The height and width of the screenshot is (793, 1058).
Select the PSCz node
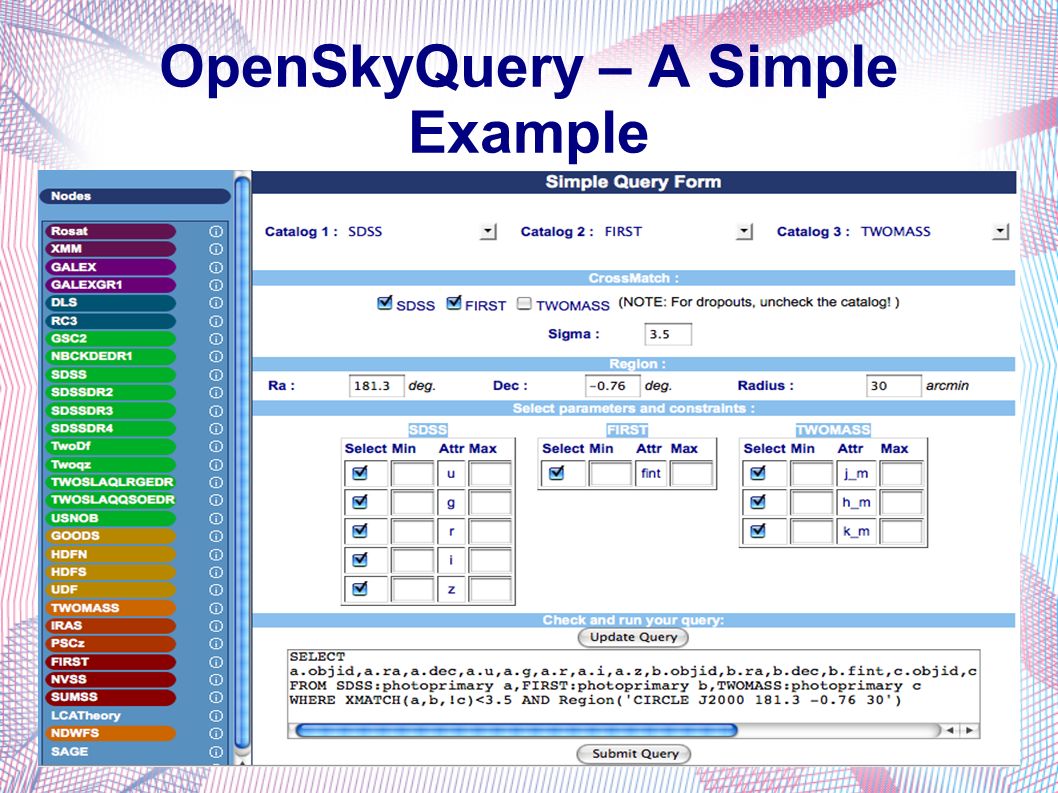pos(110,644)
